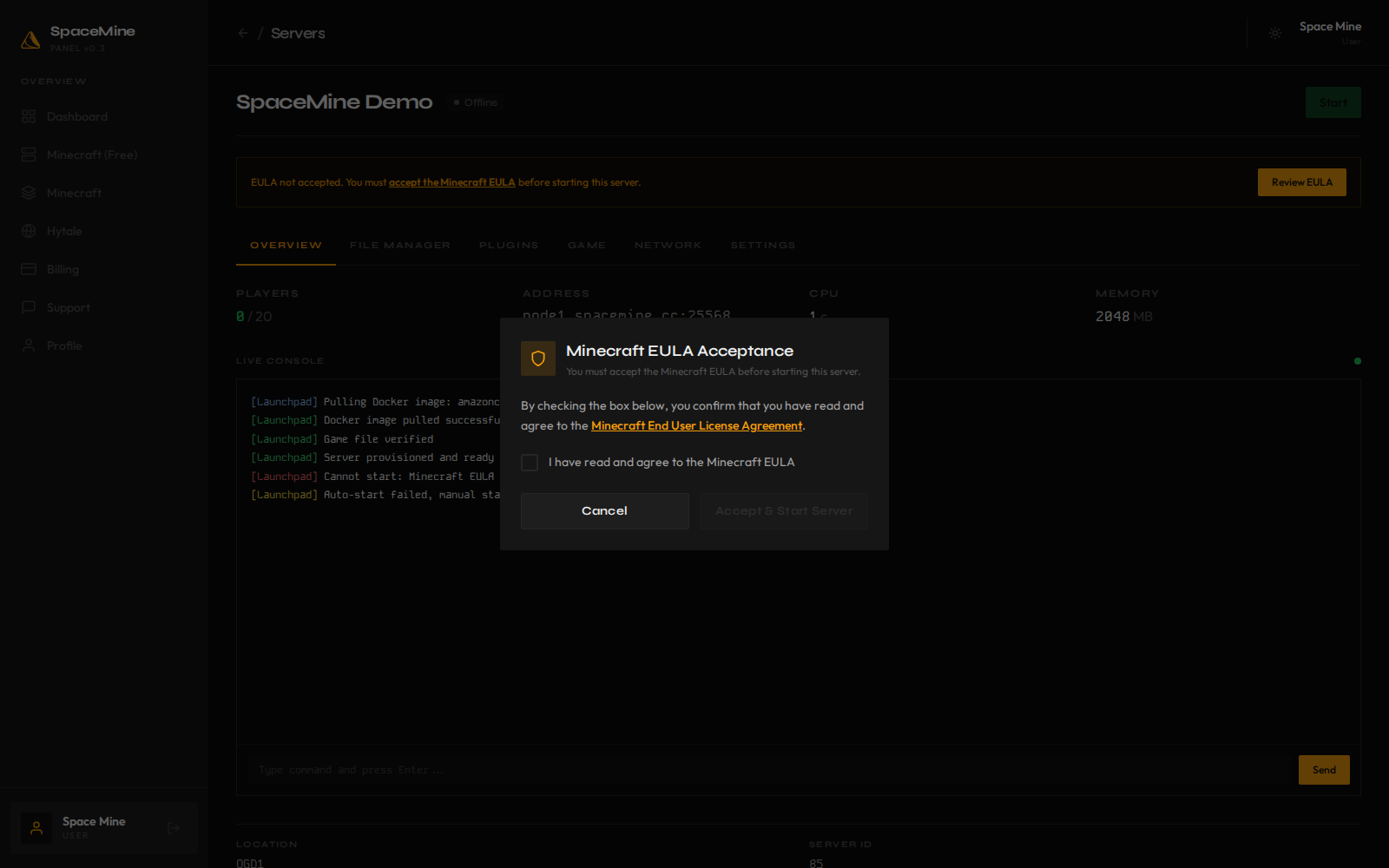Click the Start server button
The height and width of the screenshot is (868, 1389).
(1333, 102)
